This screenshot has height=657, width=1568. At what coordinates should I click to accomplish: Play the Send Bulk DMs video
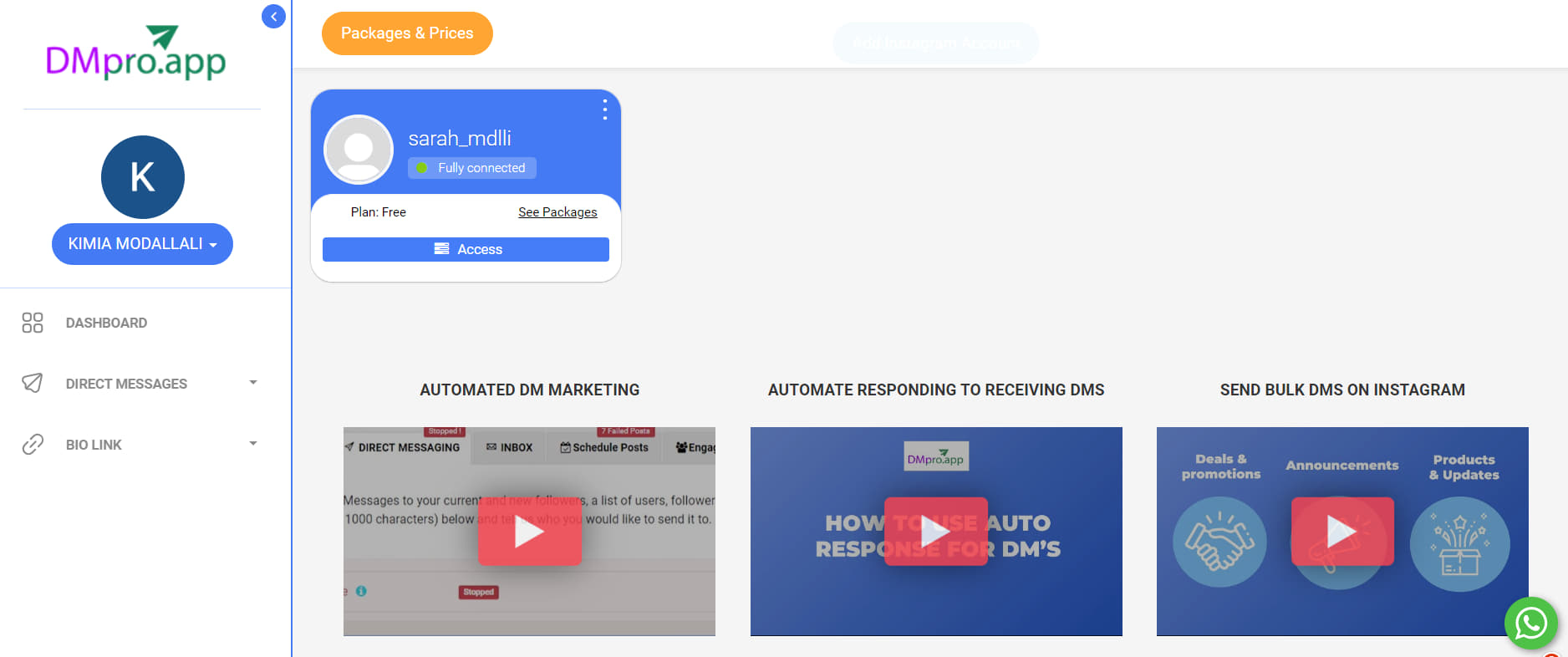(x=1342, y=532)
